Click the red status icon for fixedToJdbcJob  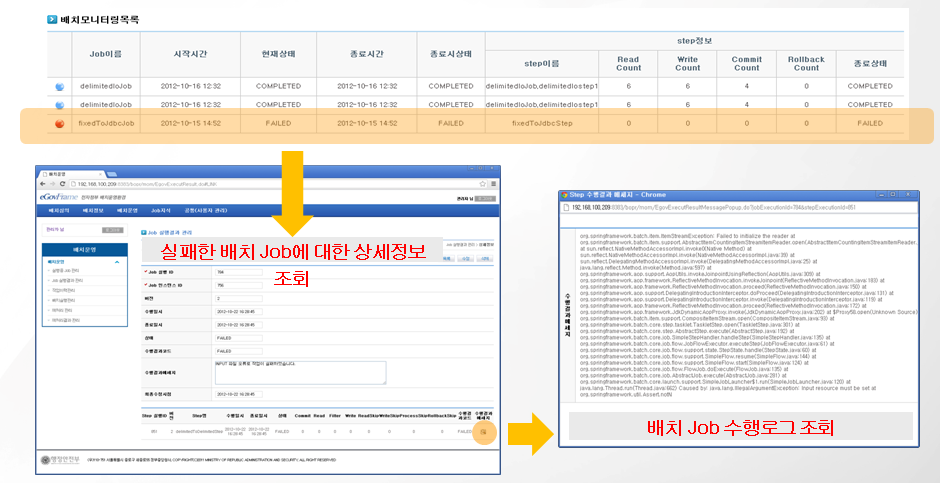point(60,124)
